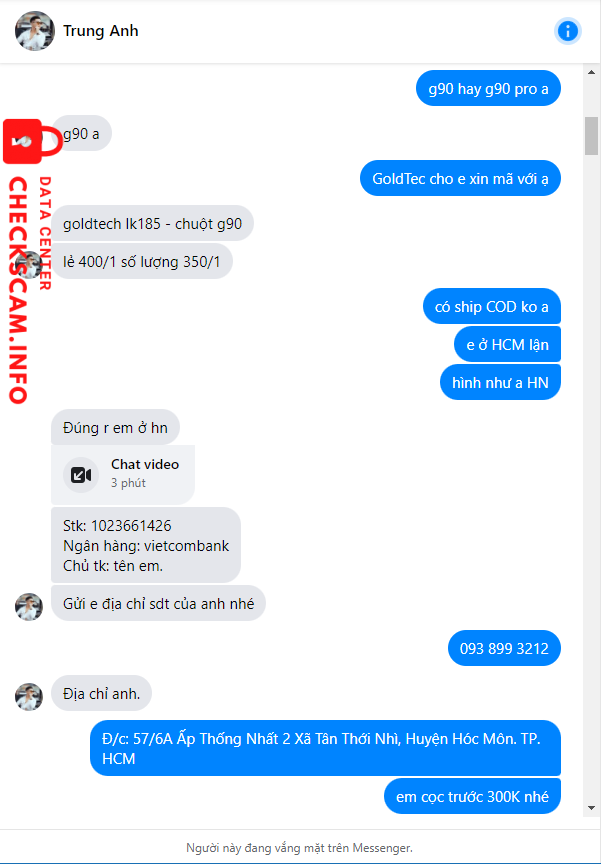
Task: Click the vertical scrollbar thumb
Action: 591,136
